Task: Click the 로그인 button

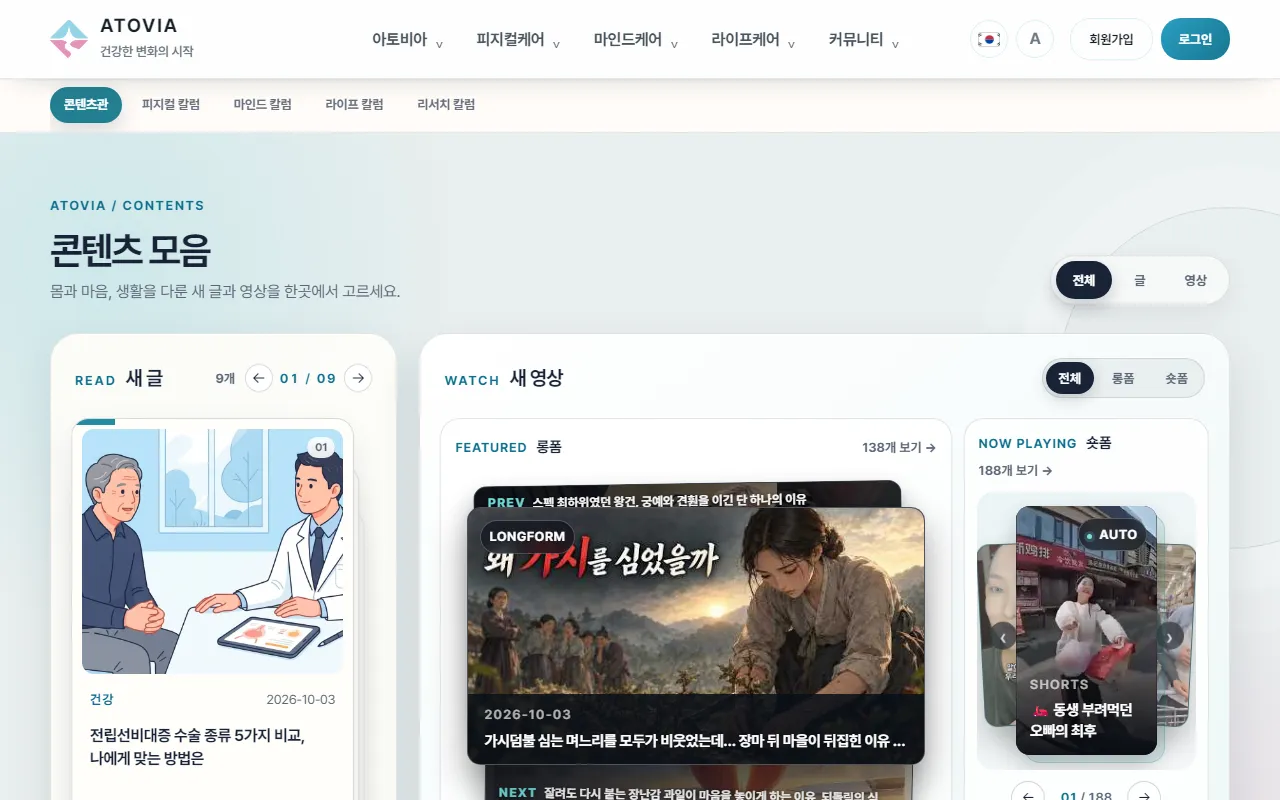Action: [x=1195, y=39]
